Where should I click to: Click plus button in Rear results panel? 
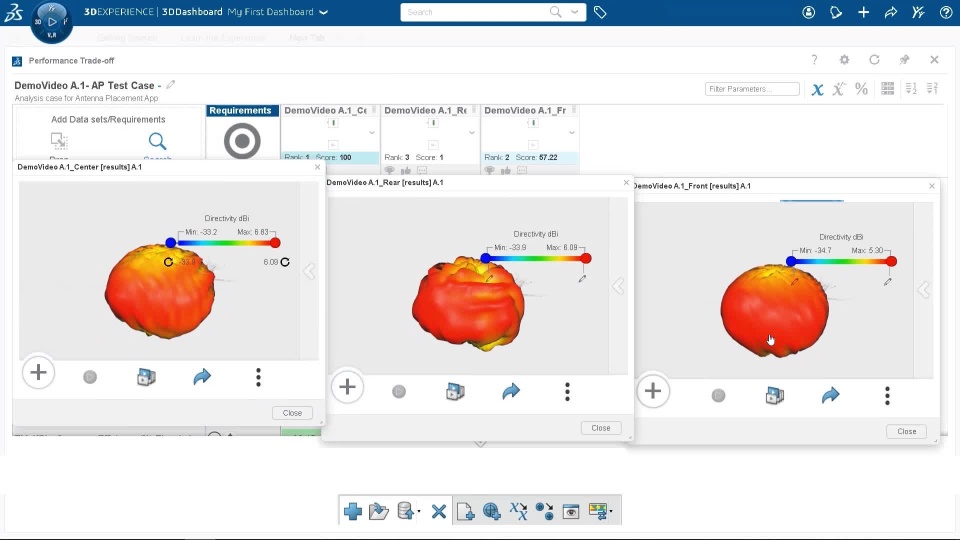(347, 386)
